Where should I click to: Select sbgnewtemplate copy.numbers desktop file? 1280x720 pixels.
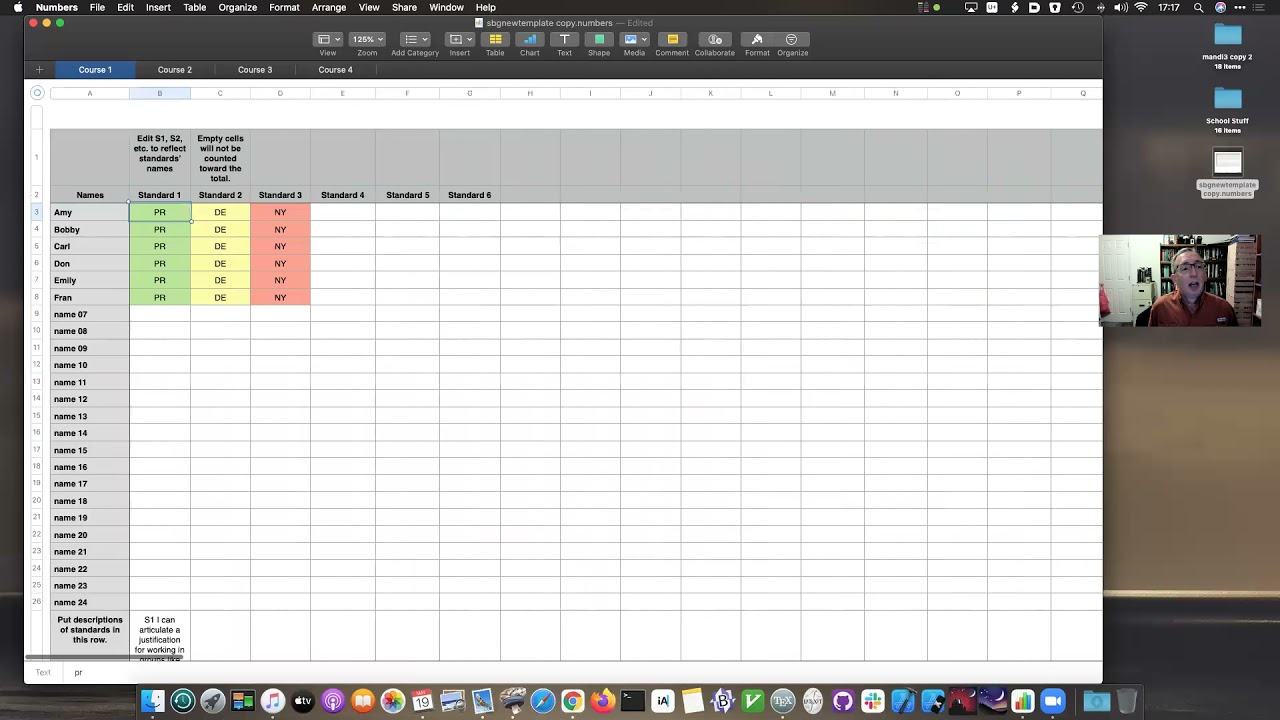pos(1227,174)
